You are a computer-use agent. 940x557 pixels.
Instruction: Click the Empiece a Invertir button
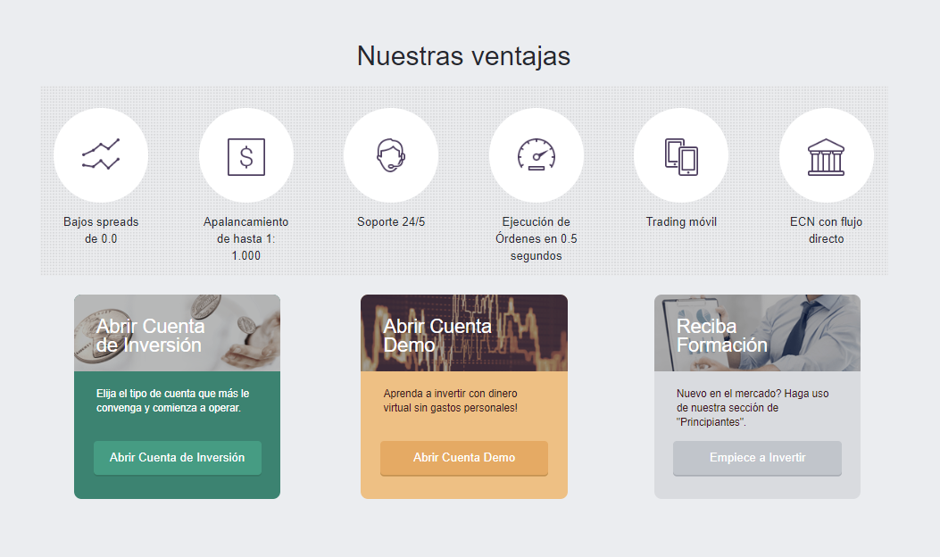pos(757,458)
